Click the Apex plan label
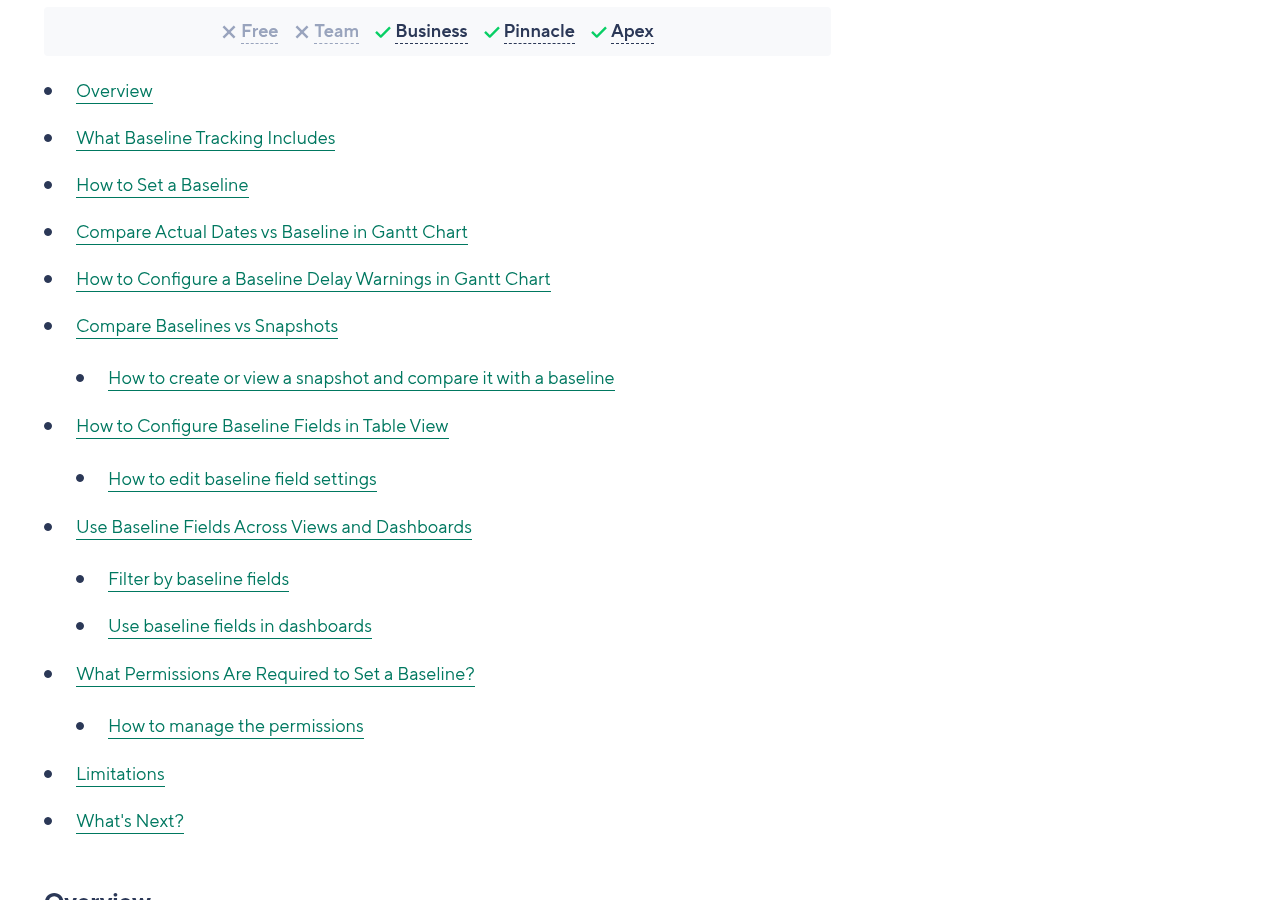 click(632, 32)
